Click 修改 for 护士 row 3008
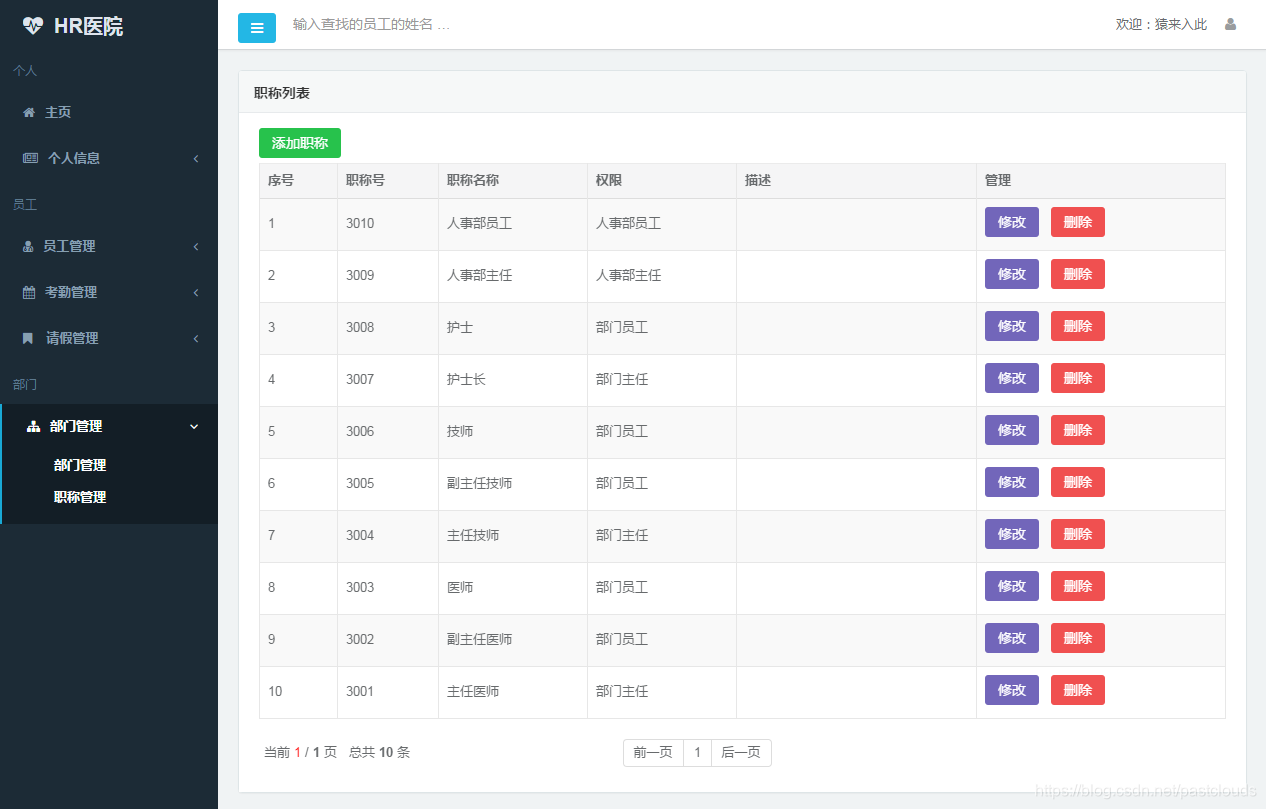The height and width of the screenshot is (809, 1266). coord(1012,326)
